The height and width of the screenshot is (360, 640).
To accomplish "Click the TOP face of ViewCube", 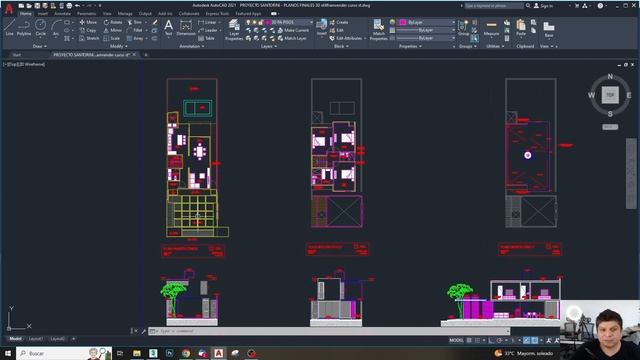I will pyautogui.click(x=610, y=95).
